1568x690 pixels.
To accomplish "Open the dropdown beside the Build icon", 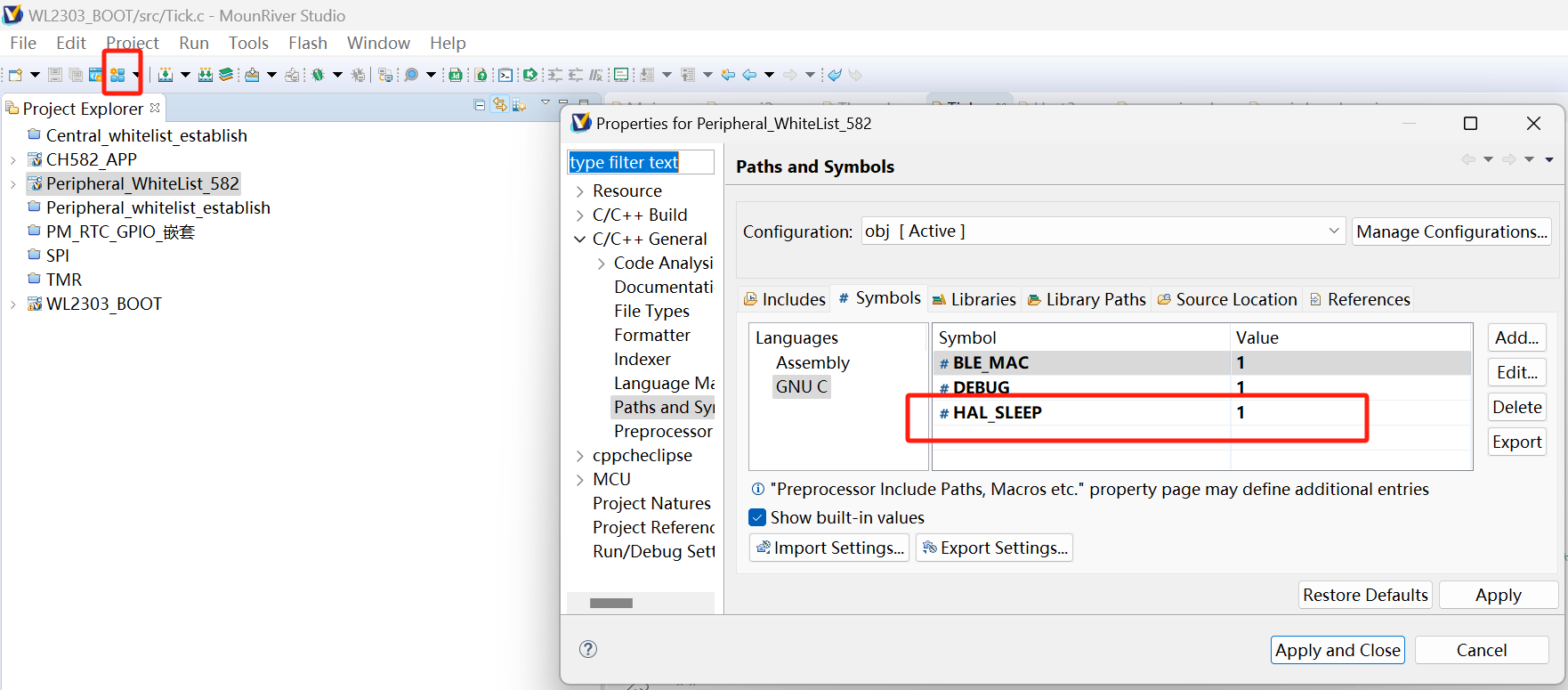I will [x=185, y=75].
